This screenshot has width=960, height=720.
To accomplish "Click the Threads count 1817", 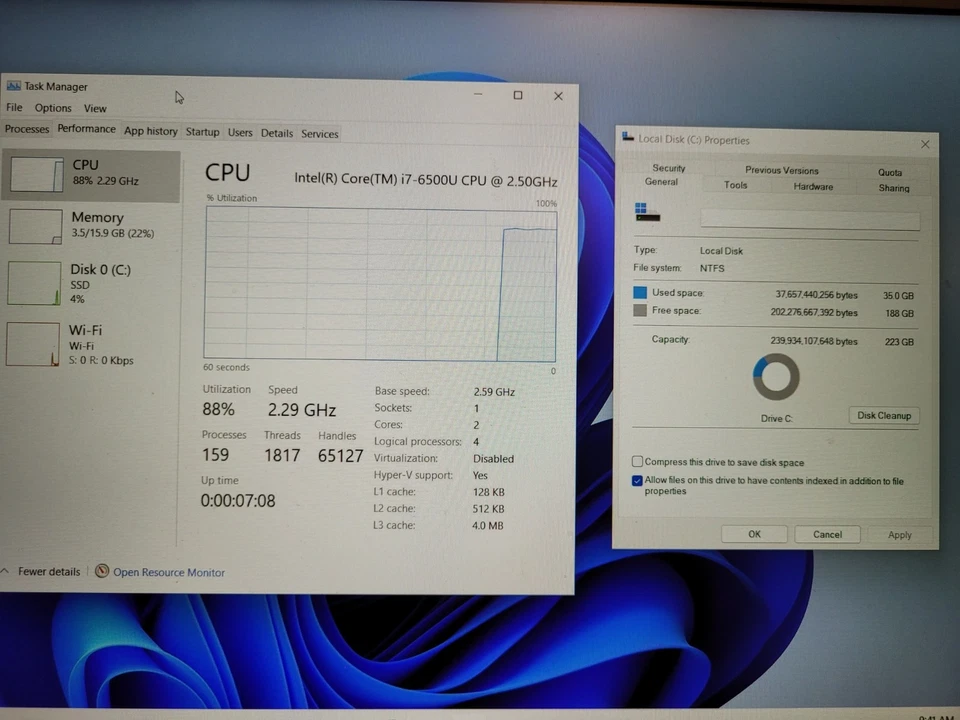I will [282, 456].
